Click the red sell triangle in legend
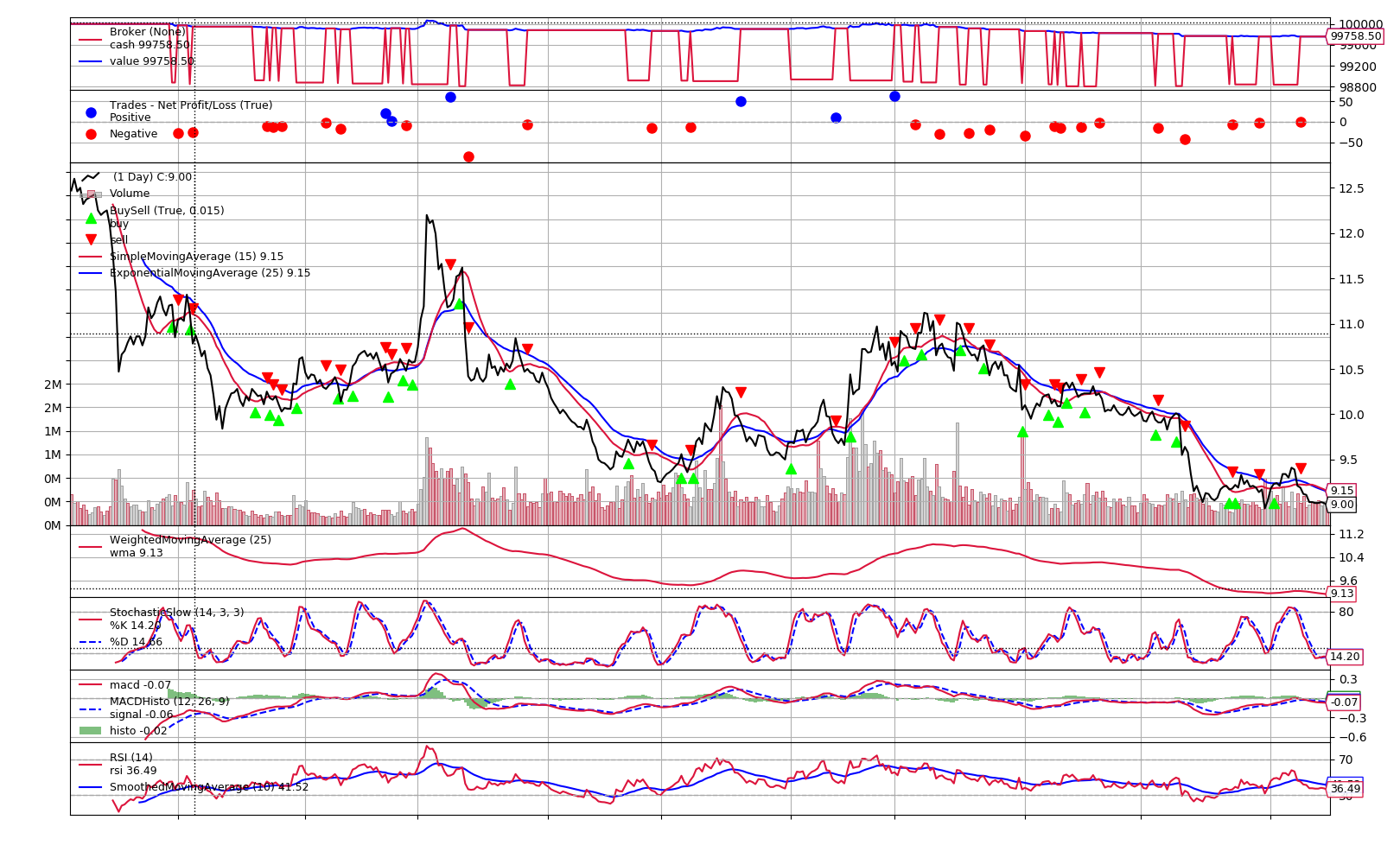Image resolution: width=1400 pixels, height=858 pixels. (x=91, y=239)
